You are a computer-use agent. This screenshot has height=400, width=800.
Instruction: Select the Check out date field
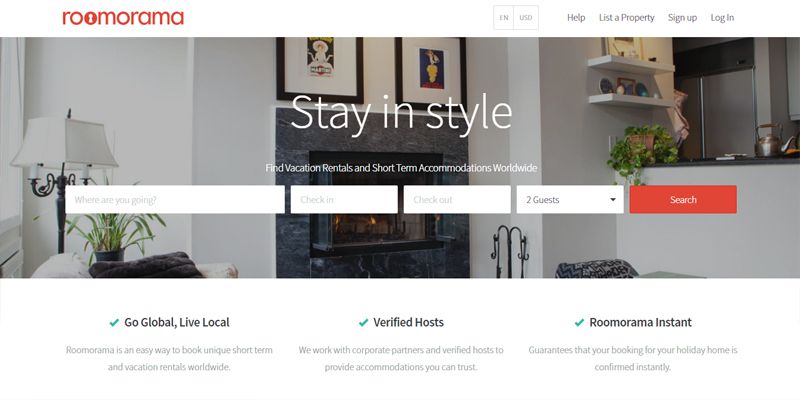457,199
